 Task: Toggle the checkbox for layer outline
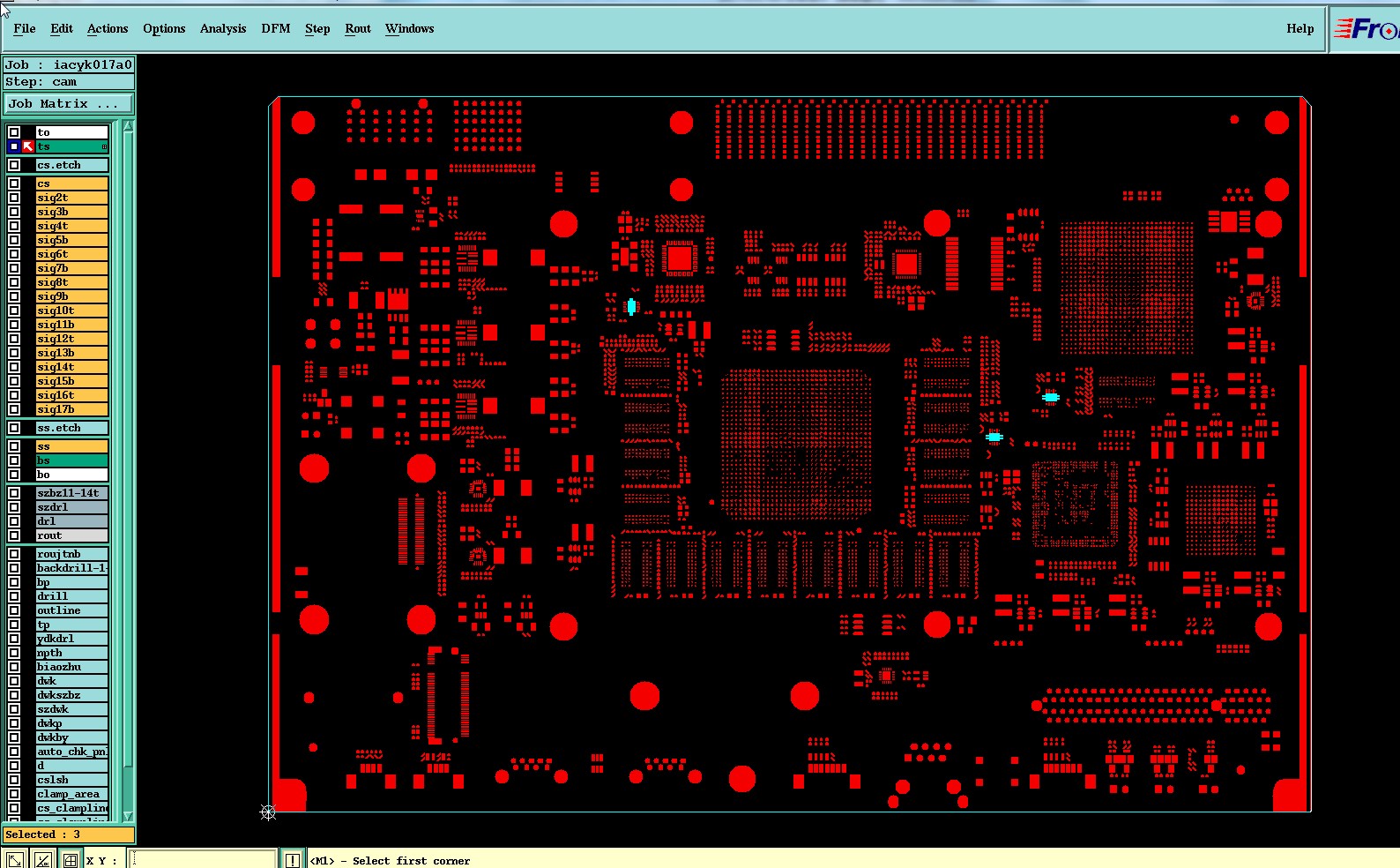[x=14, y=610]
